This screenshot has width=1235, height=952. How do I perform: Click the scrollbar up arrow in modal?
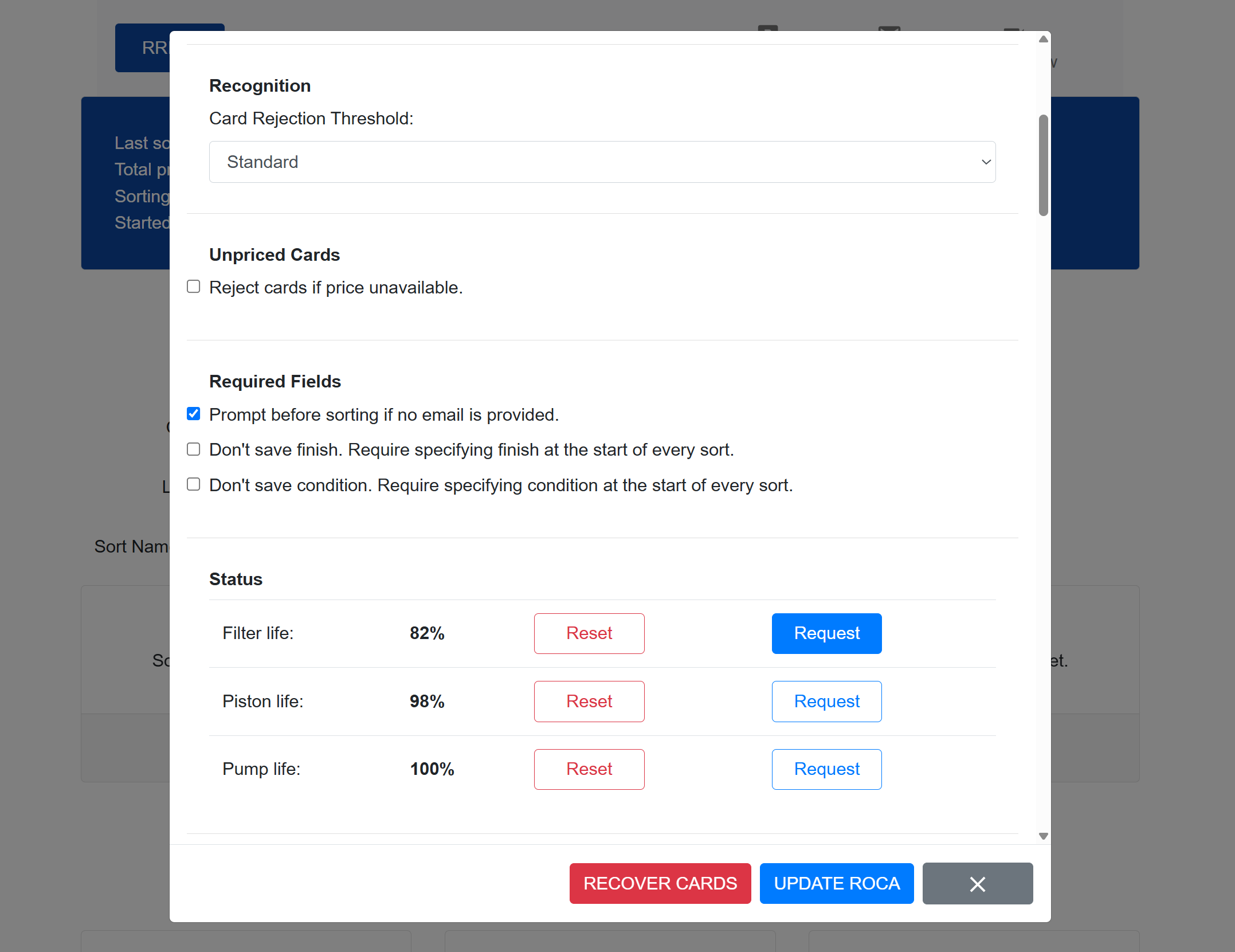1043,39
